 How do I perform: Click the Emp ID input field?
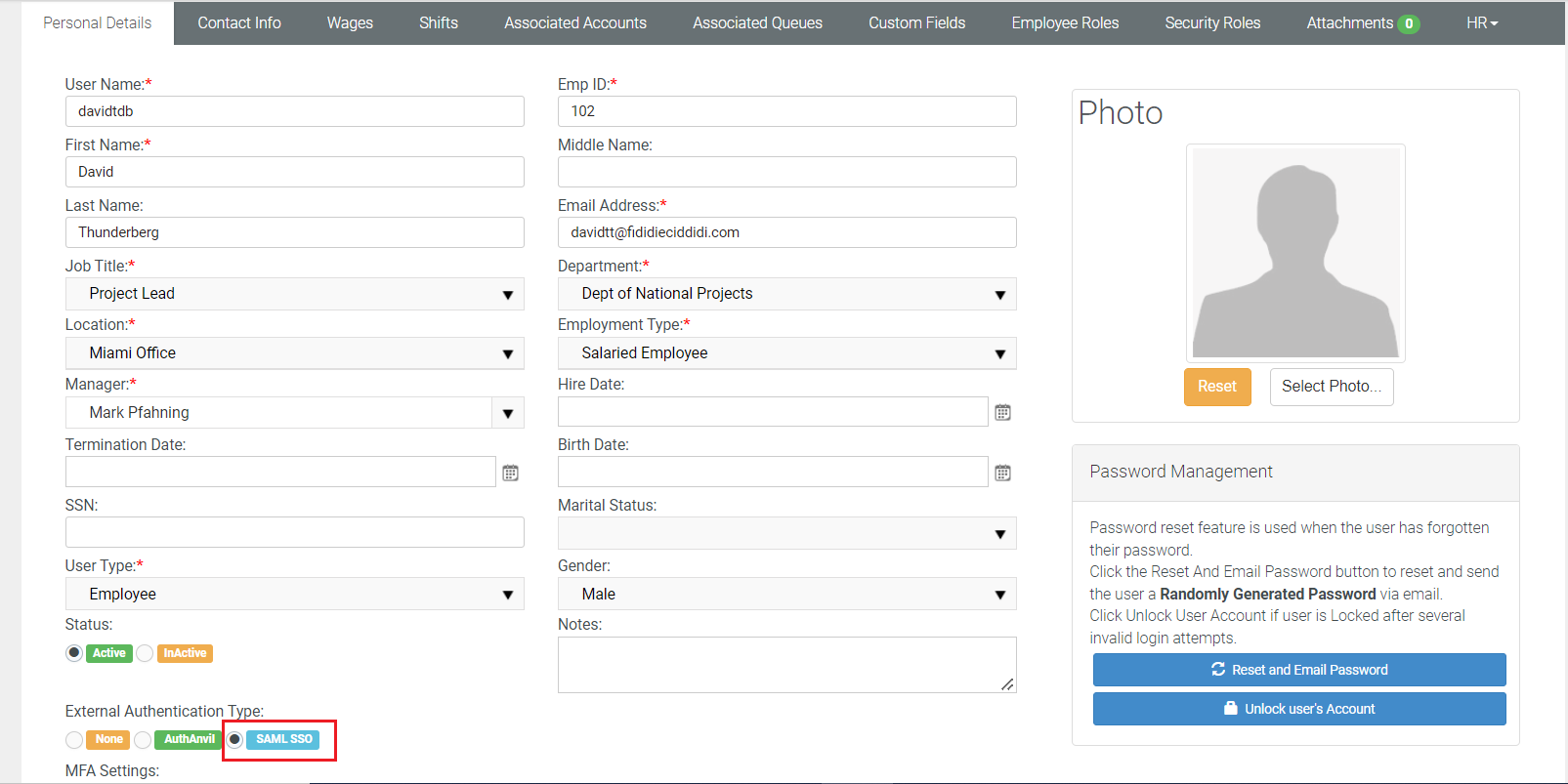click(787, 111)
